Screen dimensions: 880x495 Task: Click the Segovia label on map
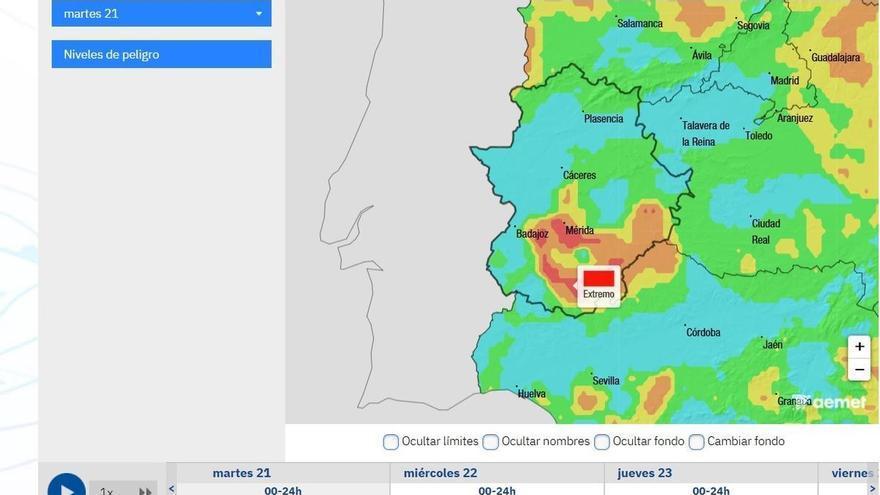[753, 26]
